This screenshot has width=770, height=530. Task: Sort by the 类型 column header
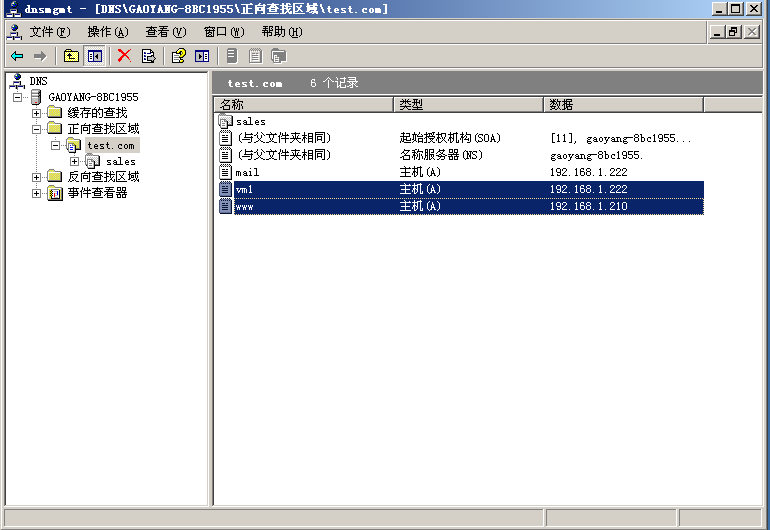[468, 105]
